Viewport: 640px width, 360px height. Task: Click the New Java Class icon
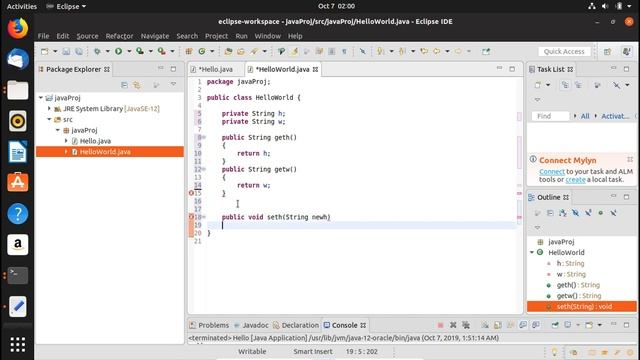pyautogui.click(x=202, y=51)
